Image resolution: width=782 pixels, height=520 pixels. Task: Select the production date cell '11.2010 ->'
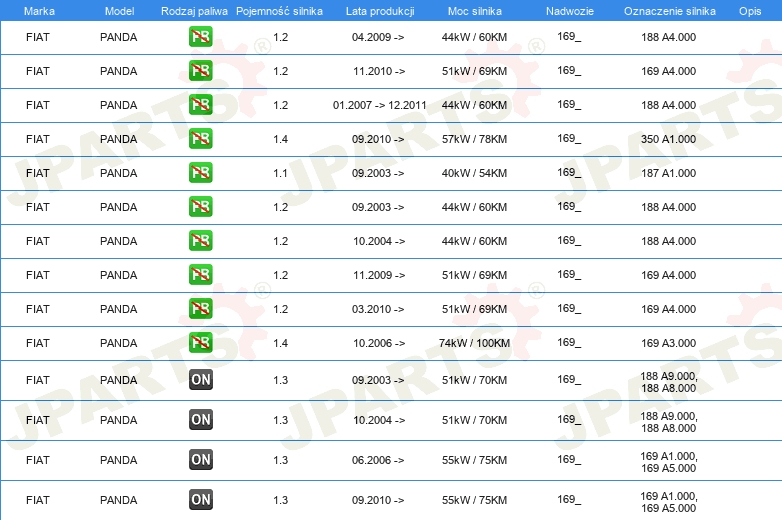[x=379, y=71]
